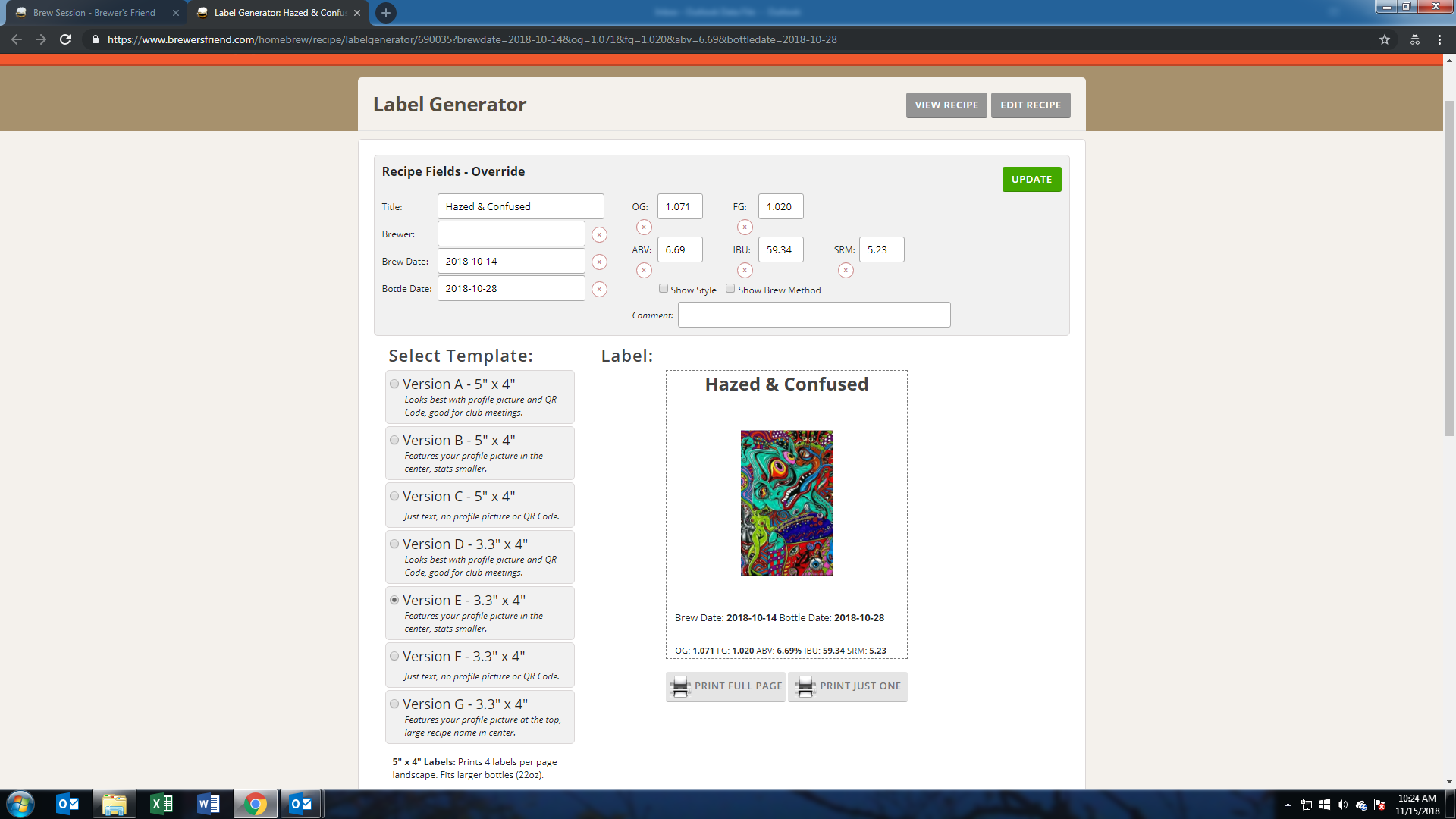Switch to the Brew Session tab
The width and height of the screenshot is (1456, 819).
(94, 13)
